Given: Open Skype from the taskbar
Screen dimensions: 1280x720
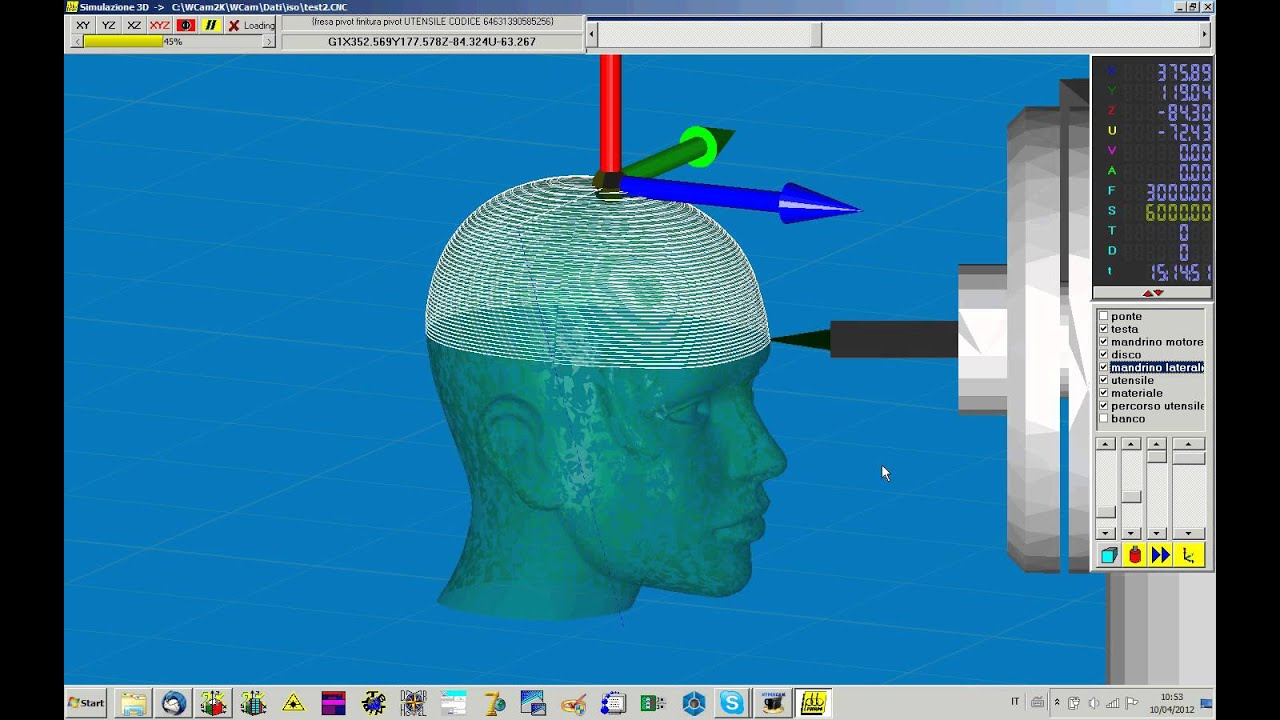Looking at the screenshot, I should click(x=733, y=703).
